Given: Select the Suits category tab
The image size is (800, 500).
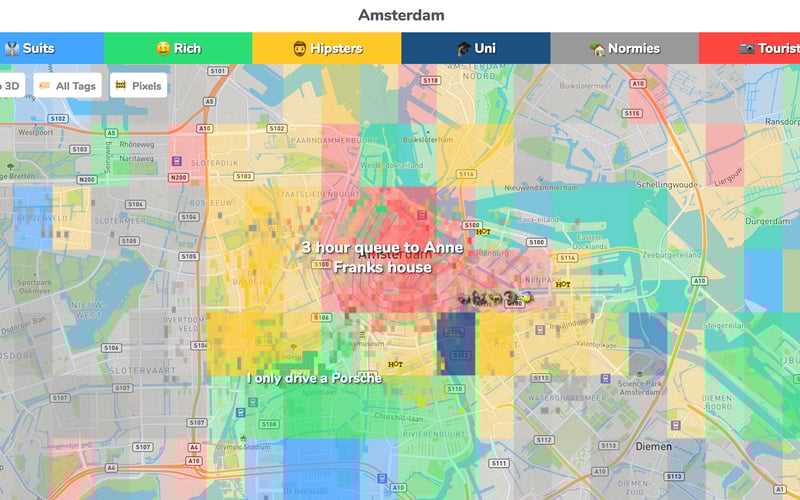Looking at the screenshot, I should [x=52, y=48].
